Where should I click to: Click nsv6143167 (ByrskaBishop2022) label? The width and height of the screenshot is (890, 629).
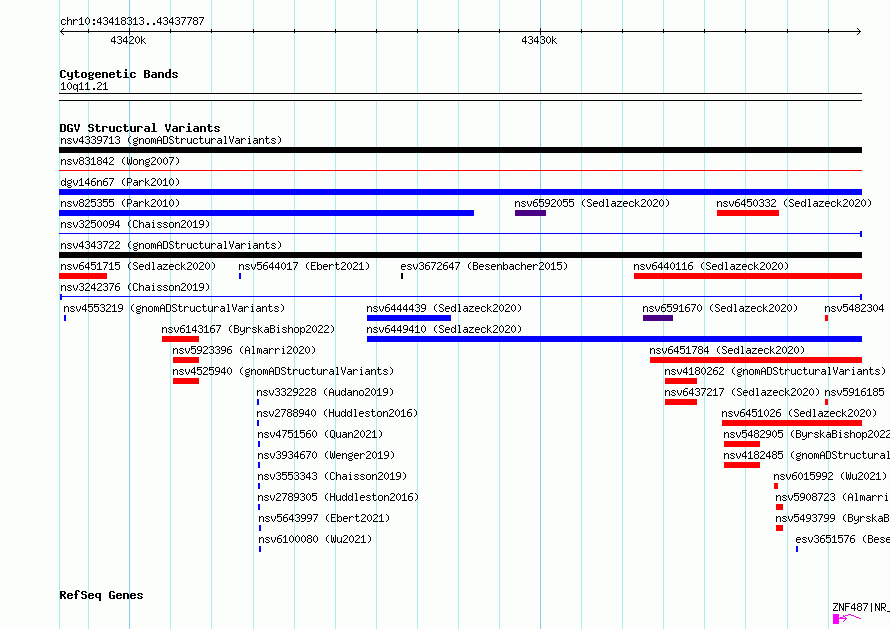[x=248, y=329]
